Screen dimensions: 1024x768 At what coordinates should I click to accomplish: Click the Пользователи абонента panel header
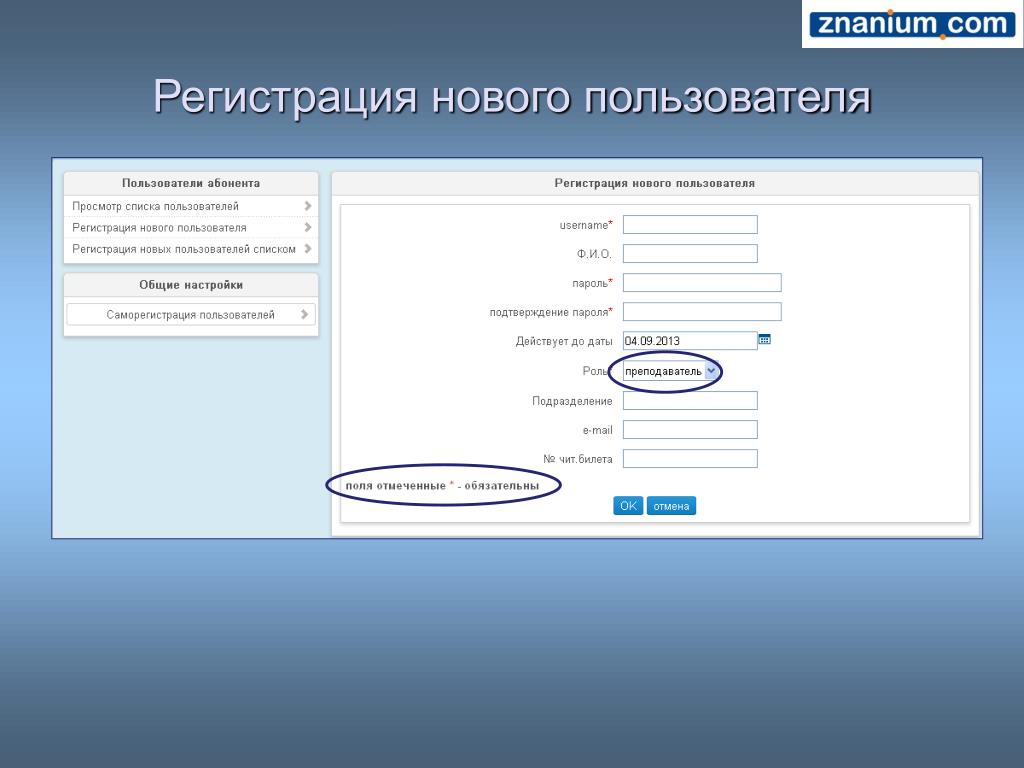[191, 184]
